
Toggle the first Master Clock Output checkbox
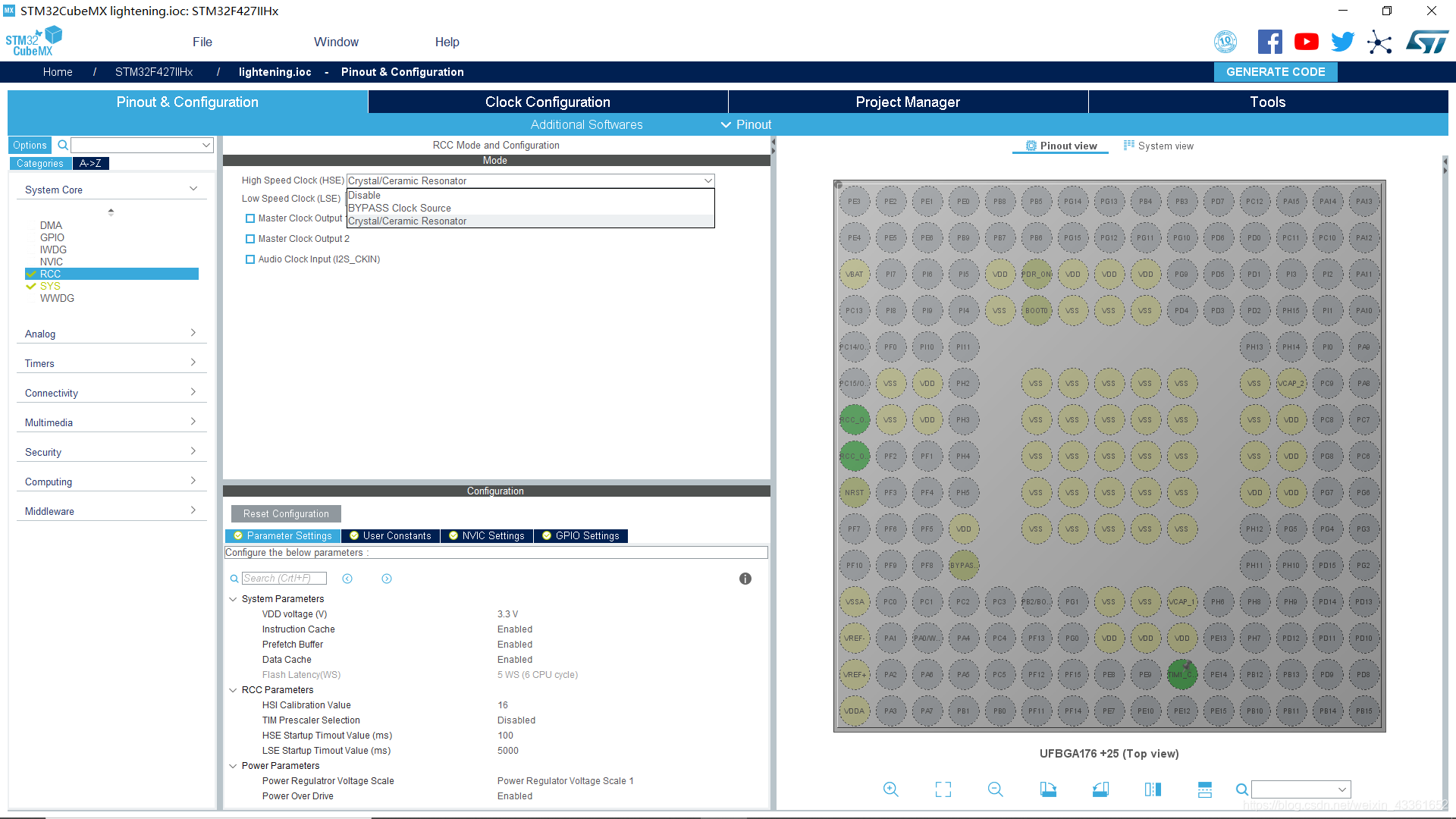[x=250, y=218]
